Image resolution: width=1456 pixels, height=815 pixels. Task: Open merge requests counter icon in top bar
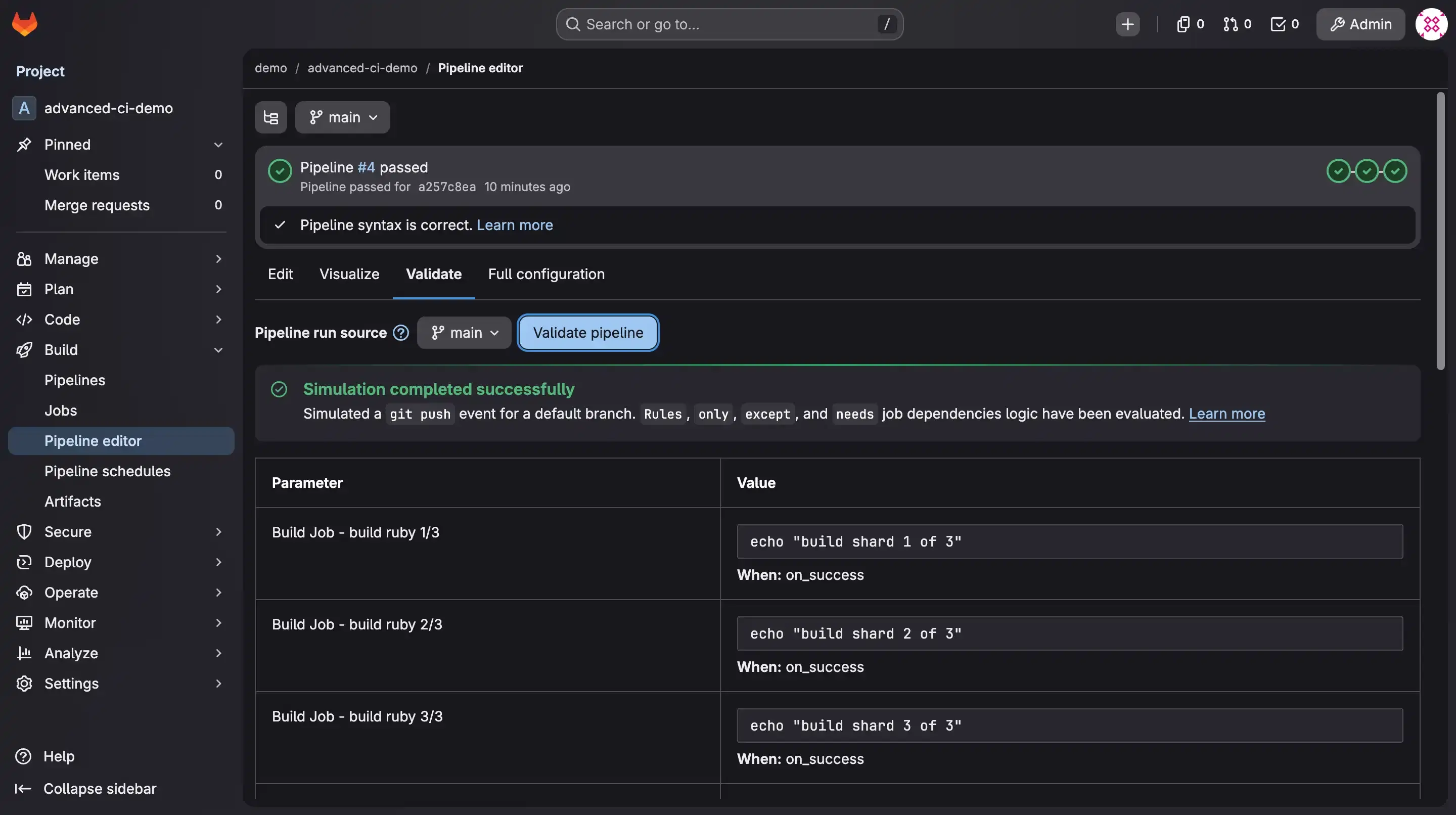point(1237,24)
